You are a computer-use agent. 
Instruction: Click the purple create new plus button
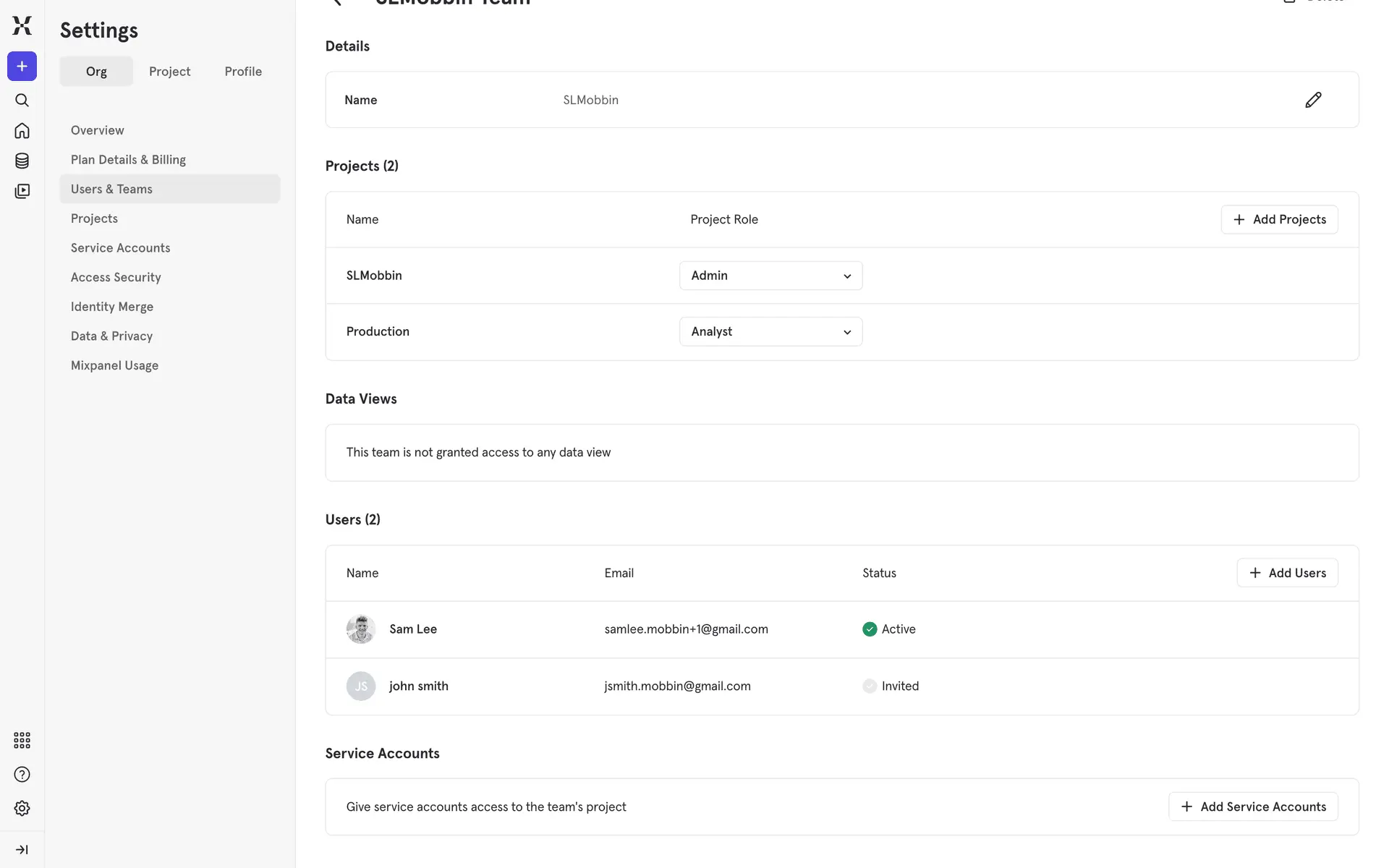pos(22,67)
